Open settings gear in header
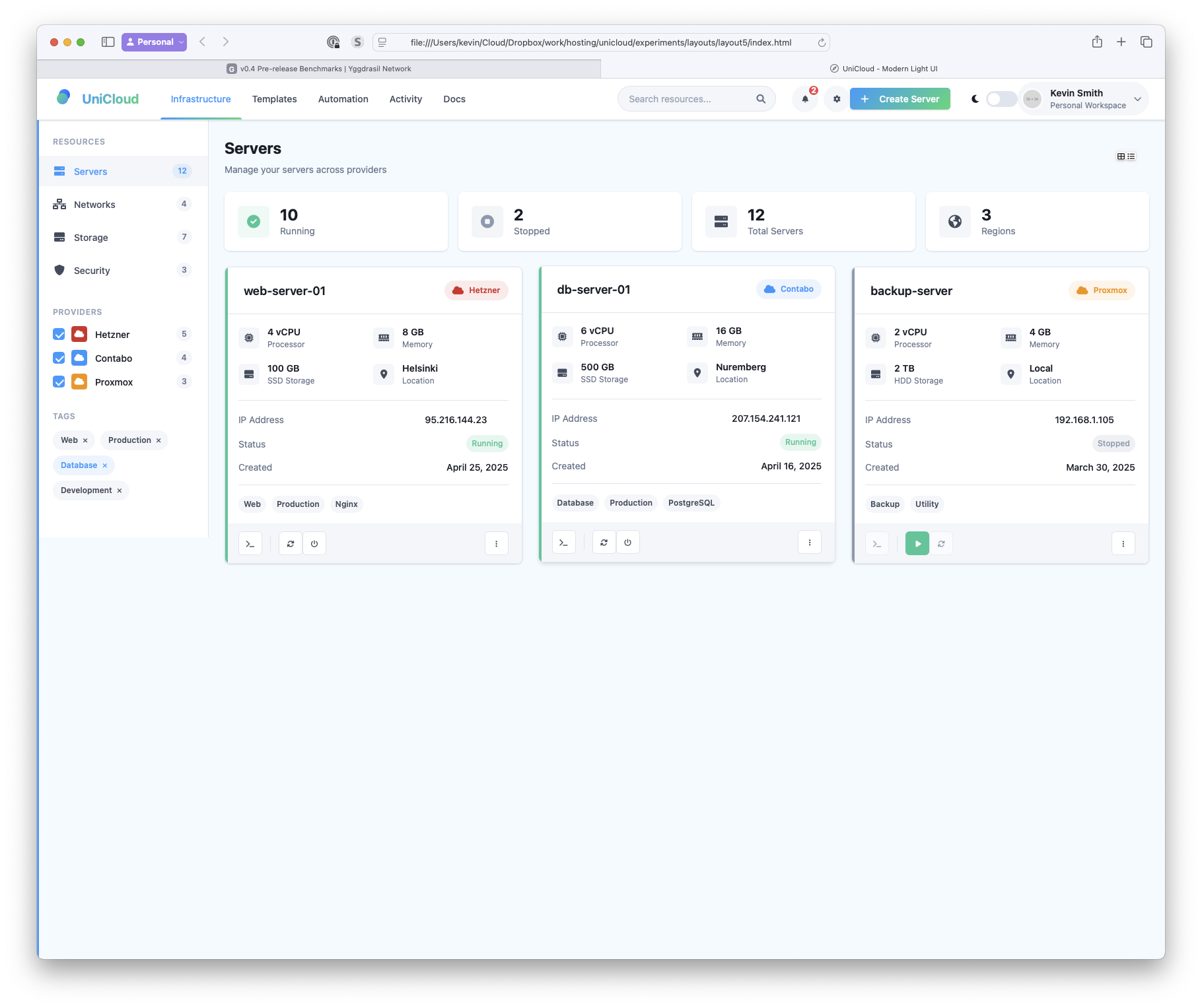This screenshot has width=1202, height=1008. tap(837, 99)
